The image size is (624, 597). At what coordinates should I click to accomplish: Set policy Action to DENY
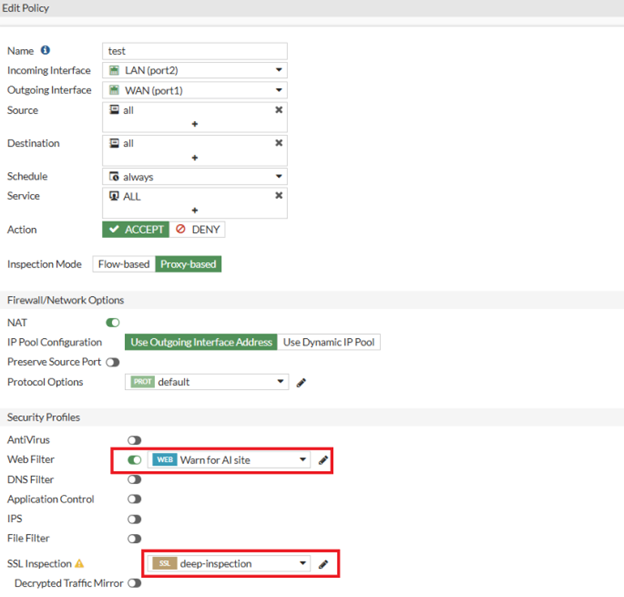point(197,230)
